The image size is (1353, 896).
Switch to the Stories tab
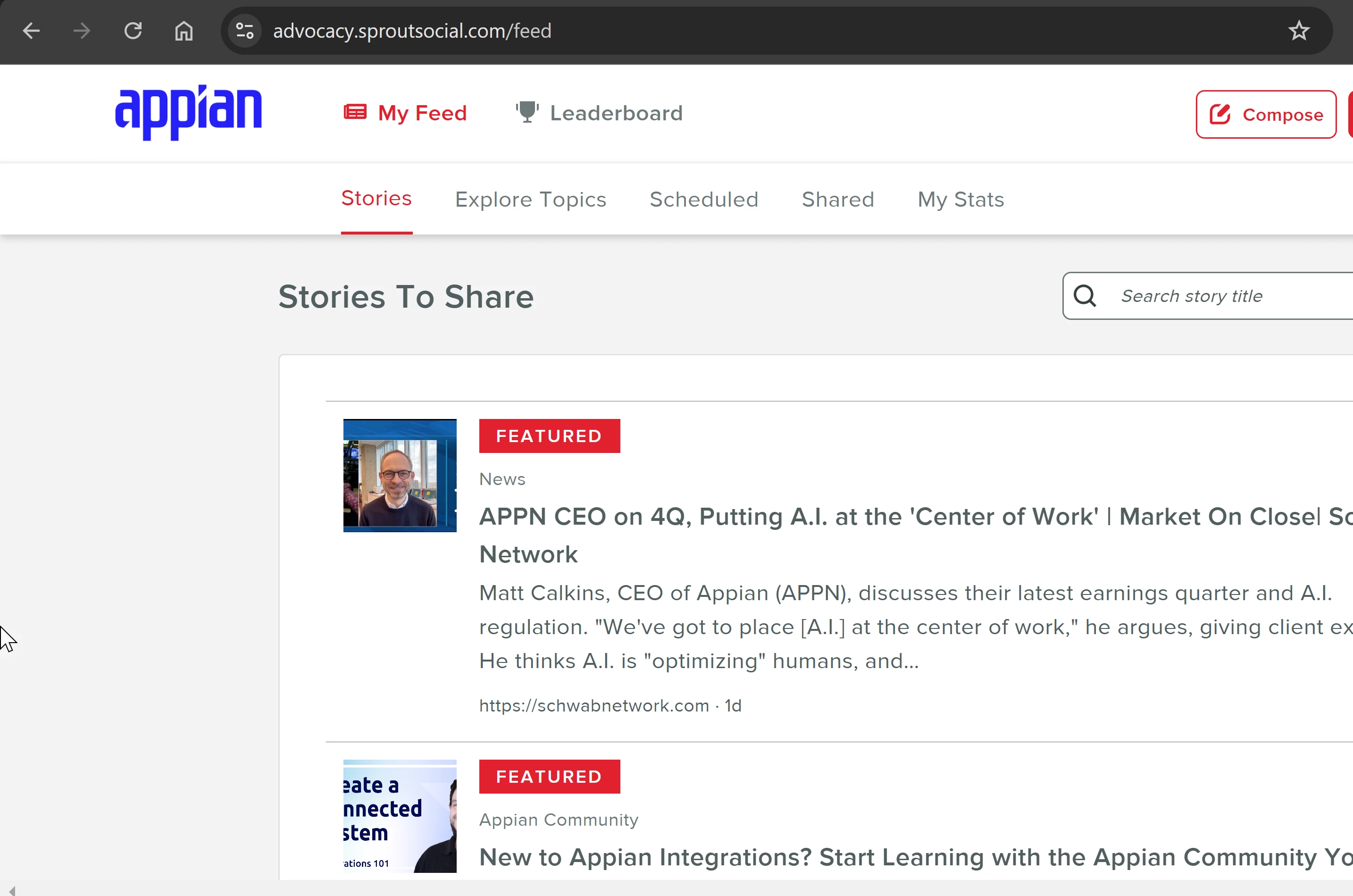click(x=376, y=199)
